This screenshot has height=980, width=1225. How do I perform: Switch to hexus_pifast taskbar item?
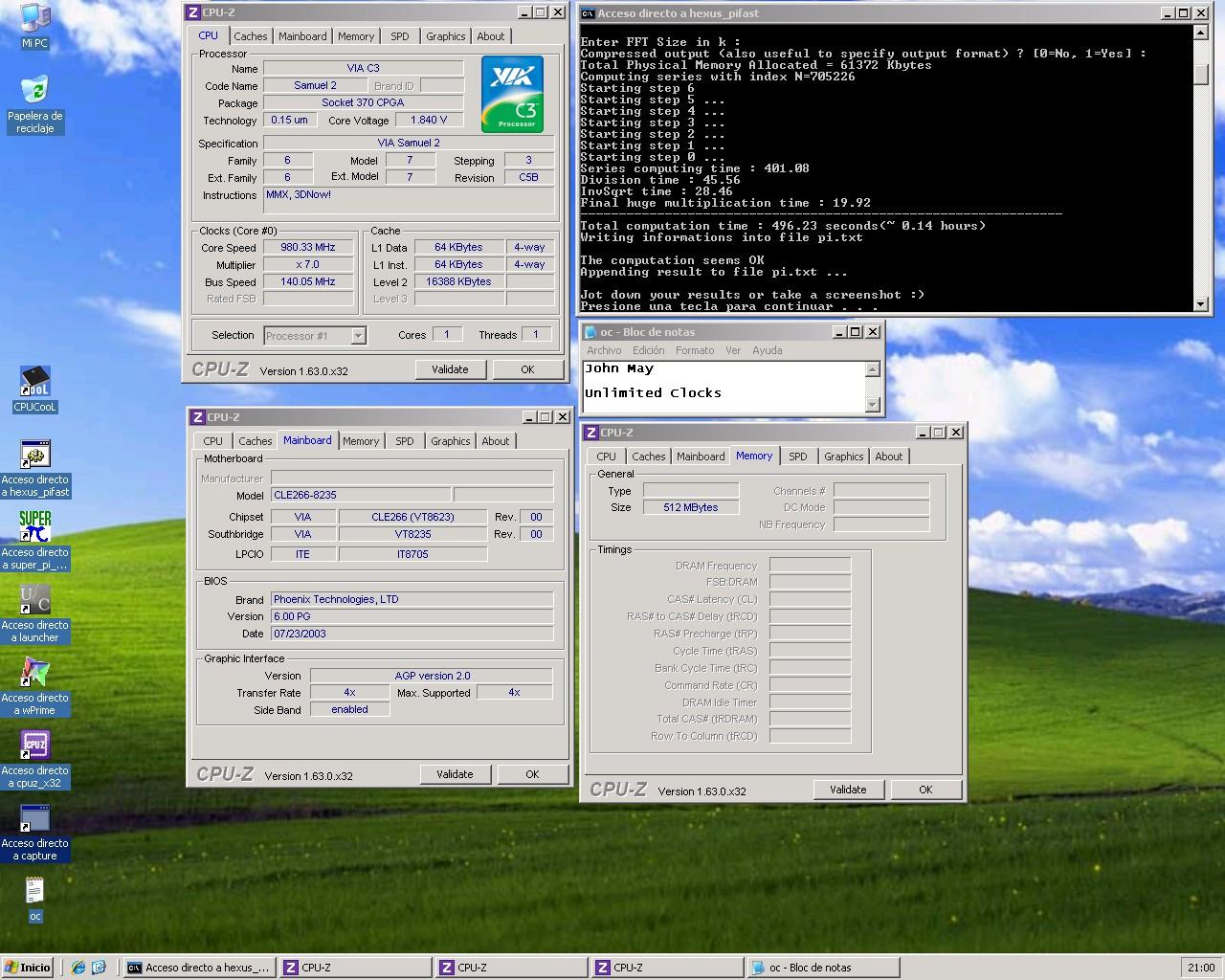click(199, 968)
